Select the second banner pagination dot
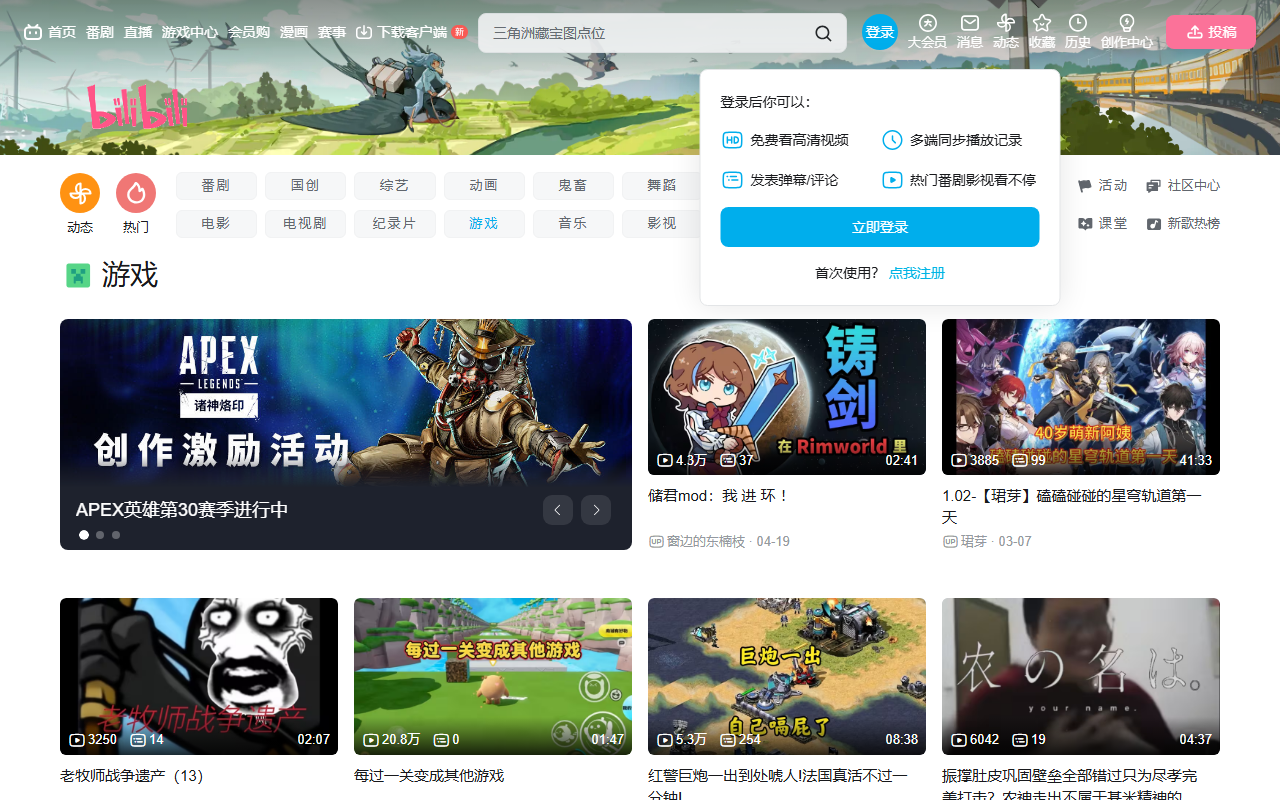This screenshot has width=1280, height=800. (x=100, y=535)
